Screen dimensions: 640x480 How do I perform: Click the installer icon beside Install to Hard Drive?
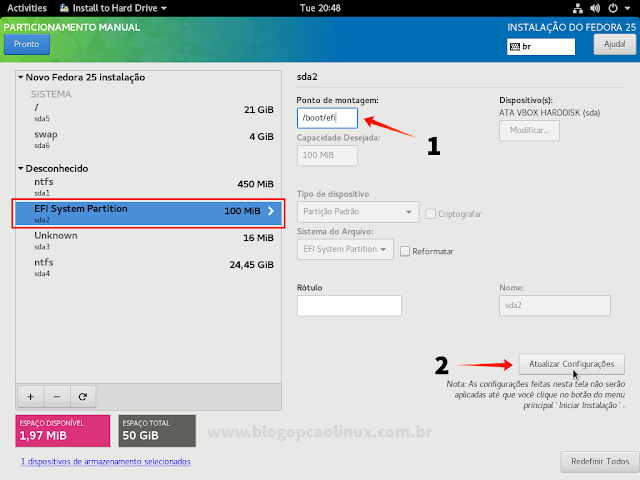coord(64,8)
